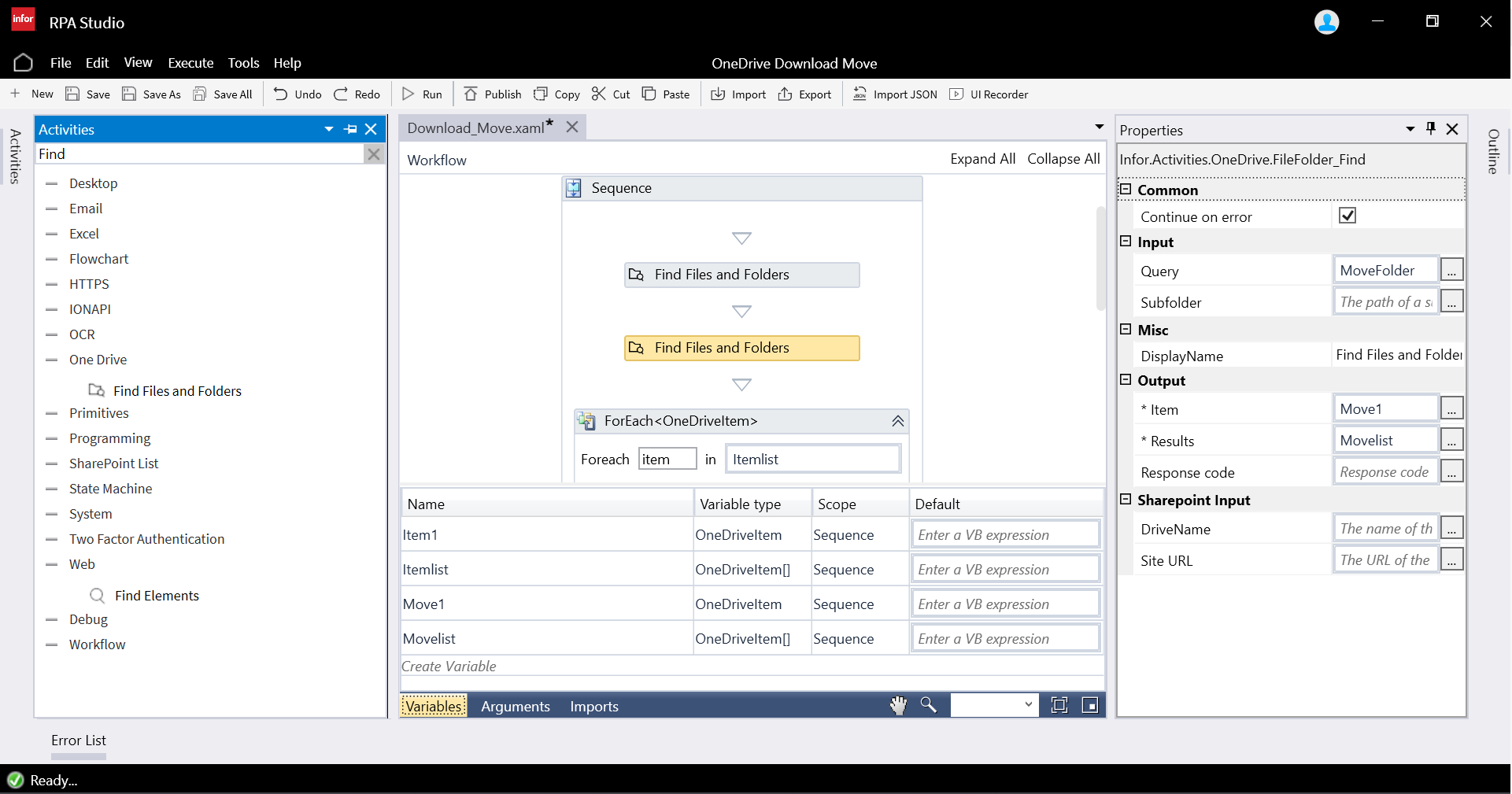Select the pan hand tool
1512x794 pixels.
point(898,706)
